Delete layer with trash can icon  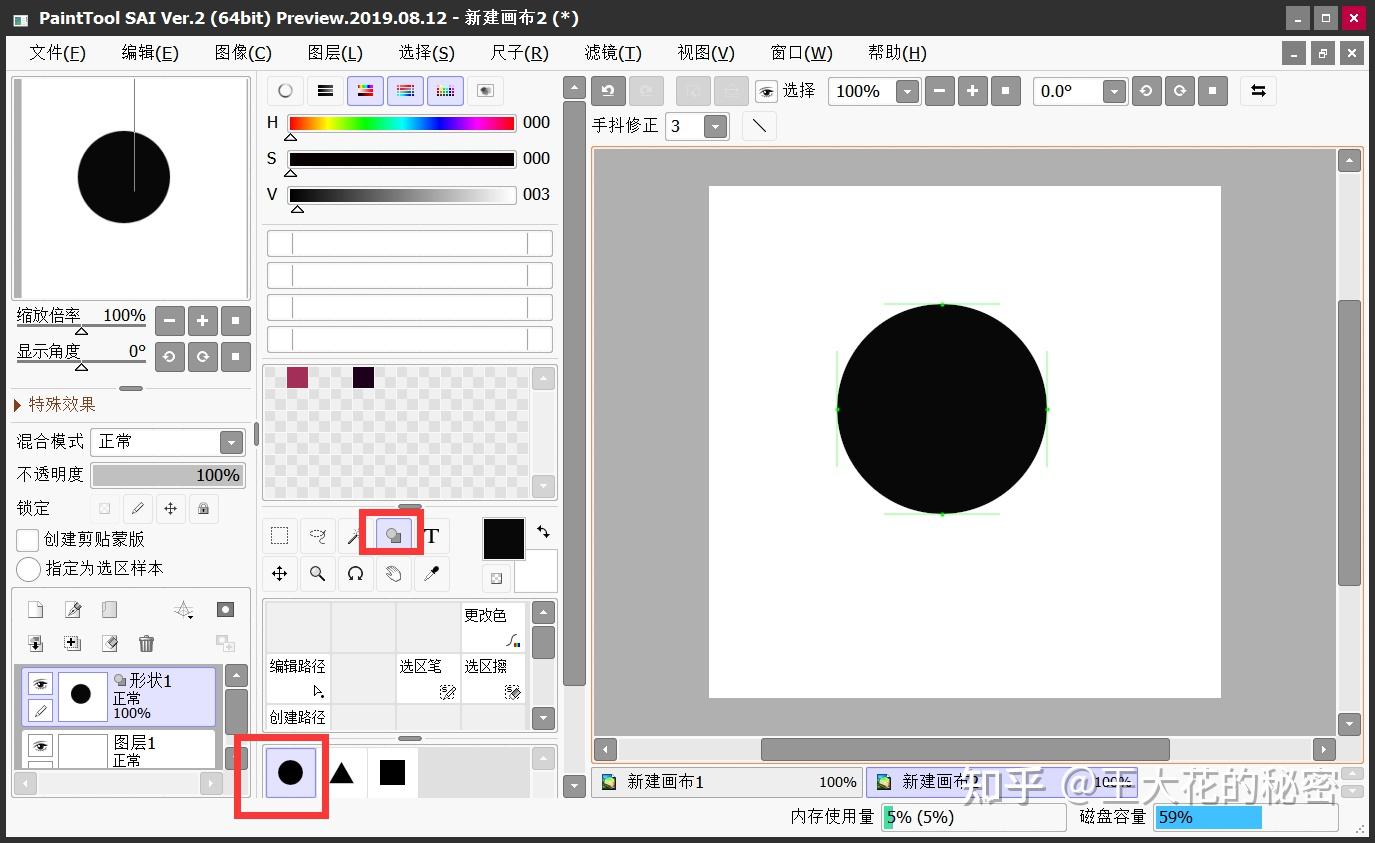(147, 643)
